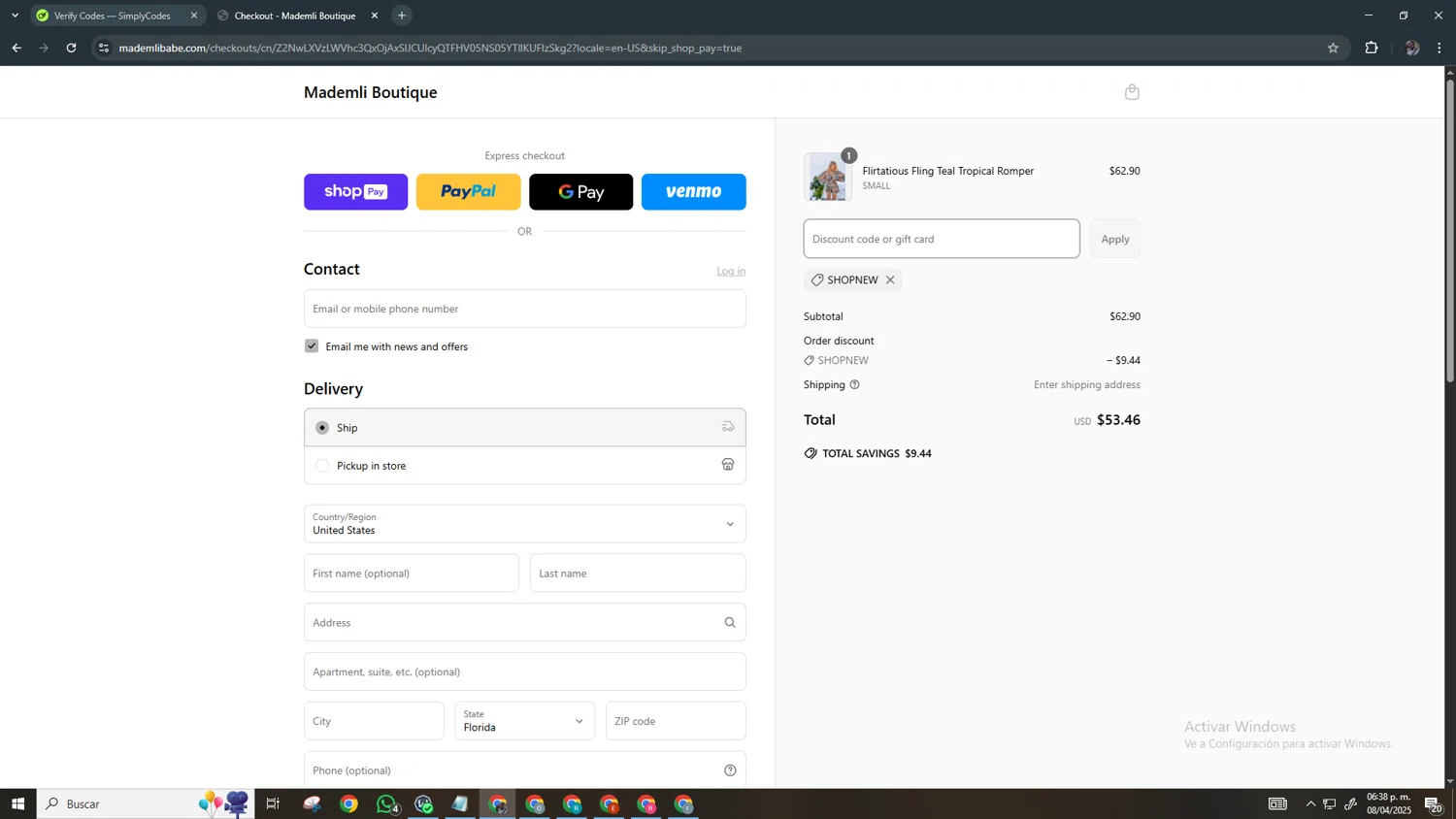Open the browser extensions puzzle icon
1456x819 pixels.
coord(1372,48)
